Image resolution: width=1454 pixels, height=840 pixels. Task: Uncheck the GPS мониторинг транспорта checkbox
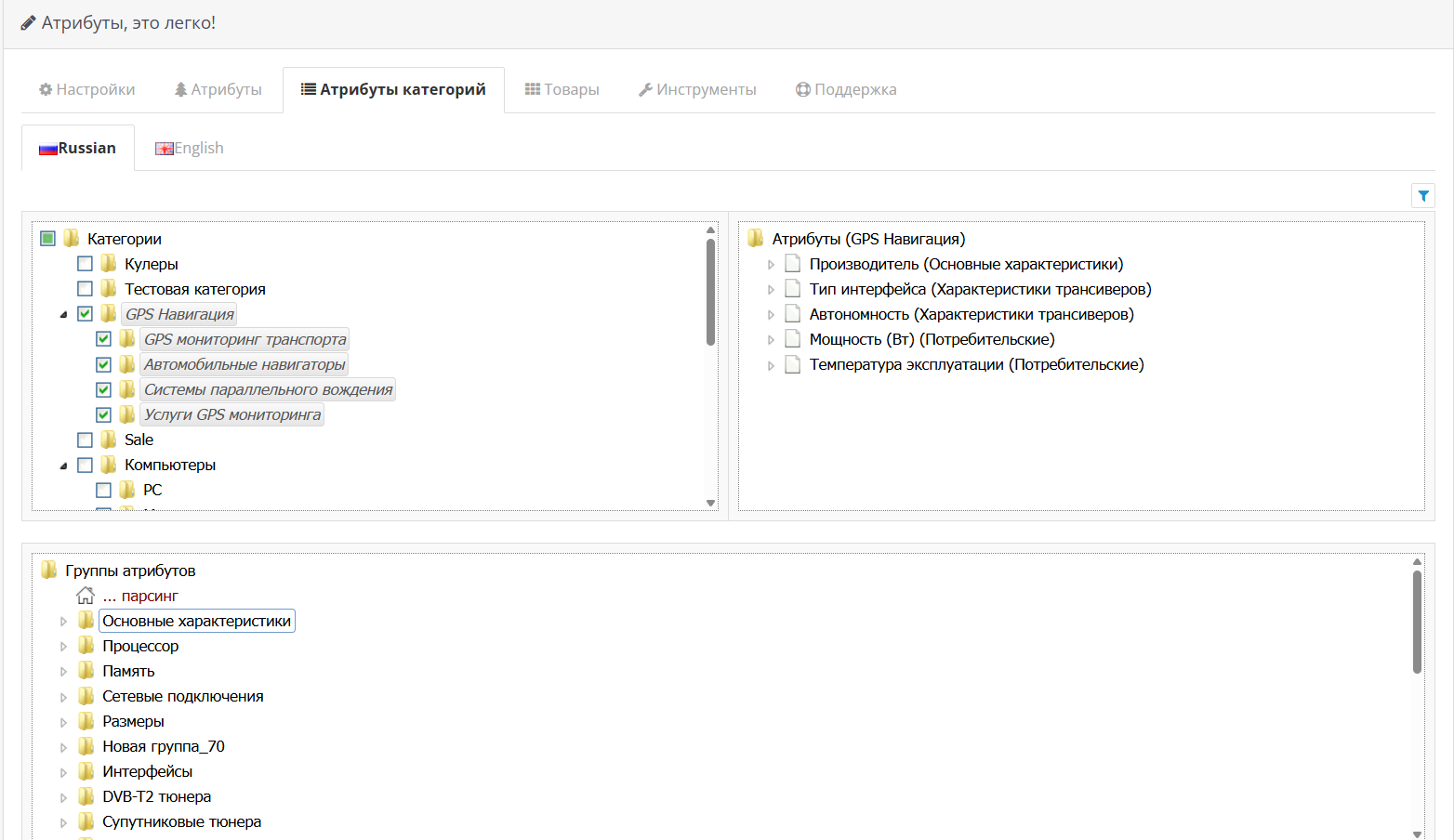pos(103,339)
